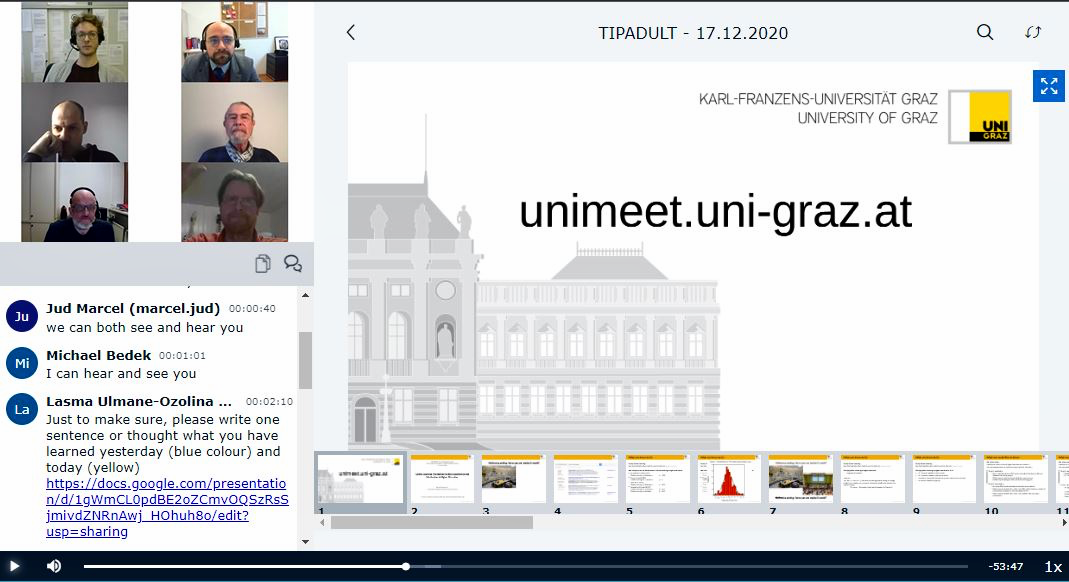Click the chat scroll down arrow
1069x582 pixels.
305,542
